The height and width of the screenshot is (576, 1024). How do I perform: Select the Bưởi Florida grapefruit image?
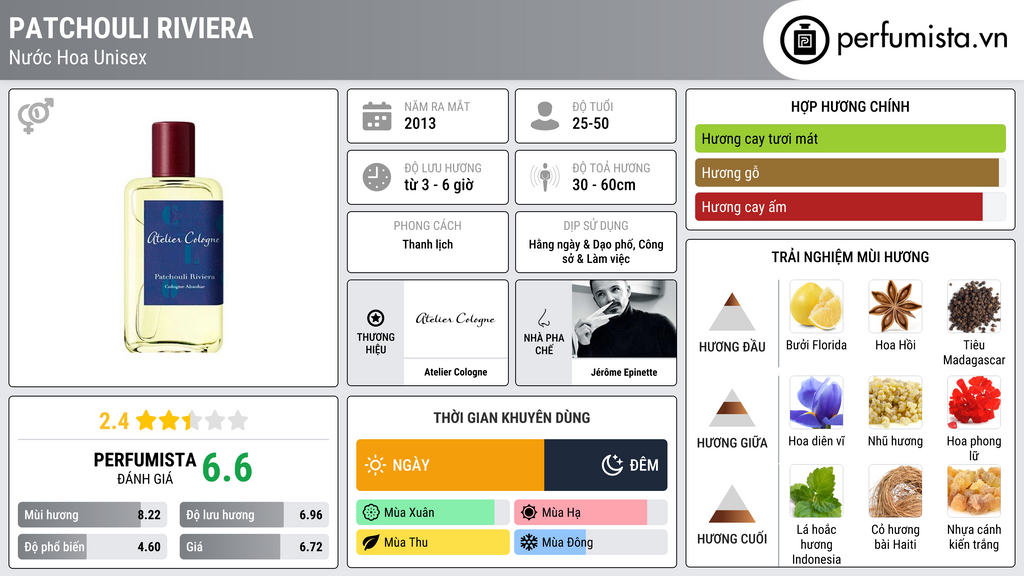[816, 307]
